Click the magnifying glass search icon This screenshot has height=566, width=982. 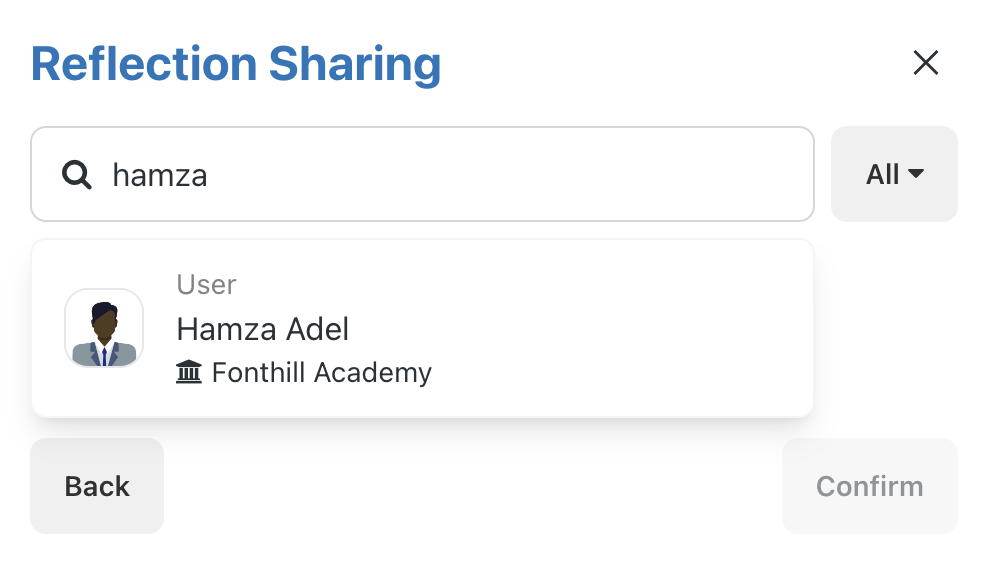(76, 175)
